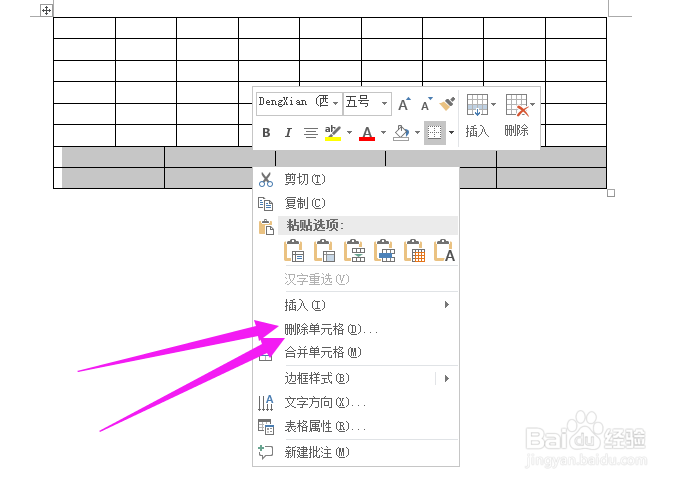The image size is (685, 484).
Task: Click the table properties icon
Action: coord(266,427)
